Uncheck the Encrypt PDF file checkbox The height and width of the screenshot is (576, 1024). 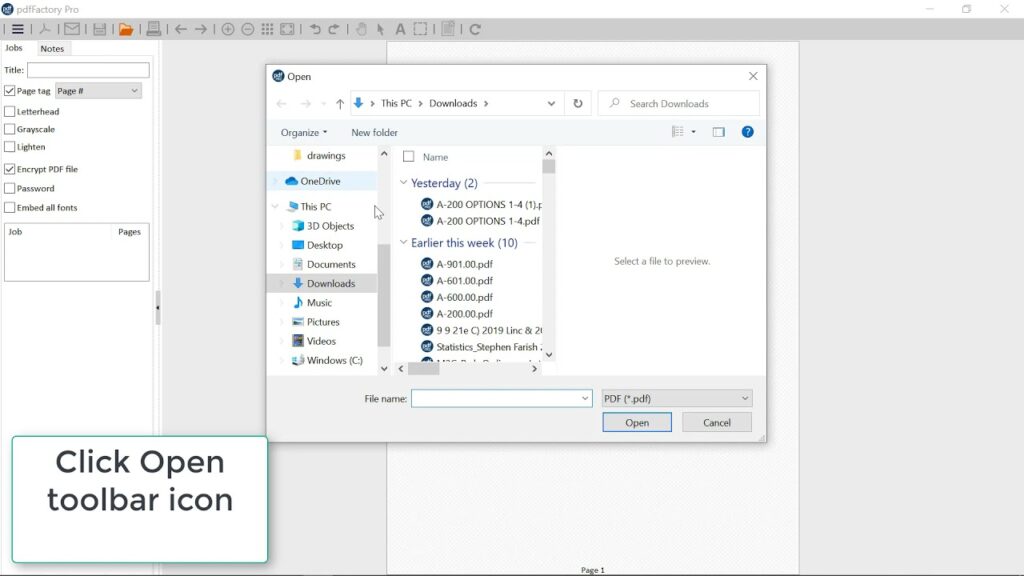pyautogui.click(x=8, y=169)
